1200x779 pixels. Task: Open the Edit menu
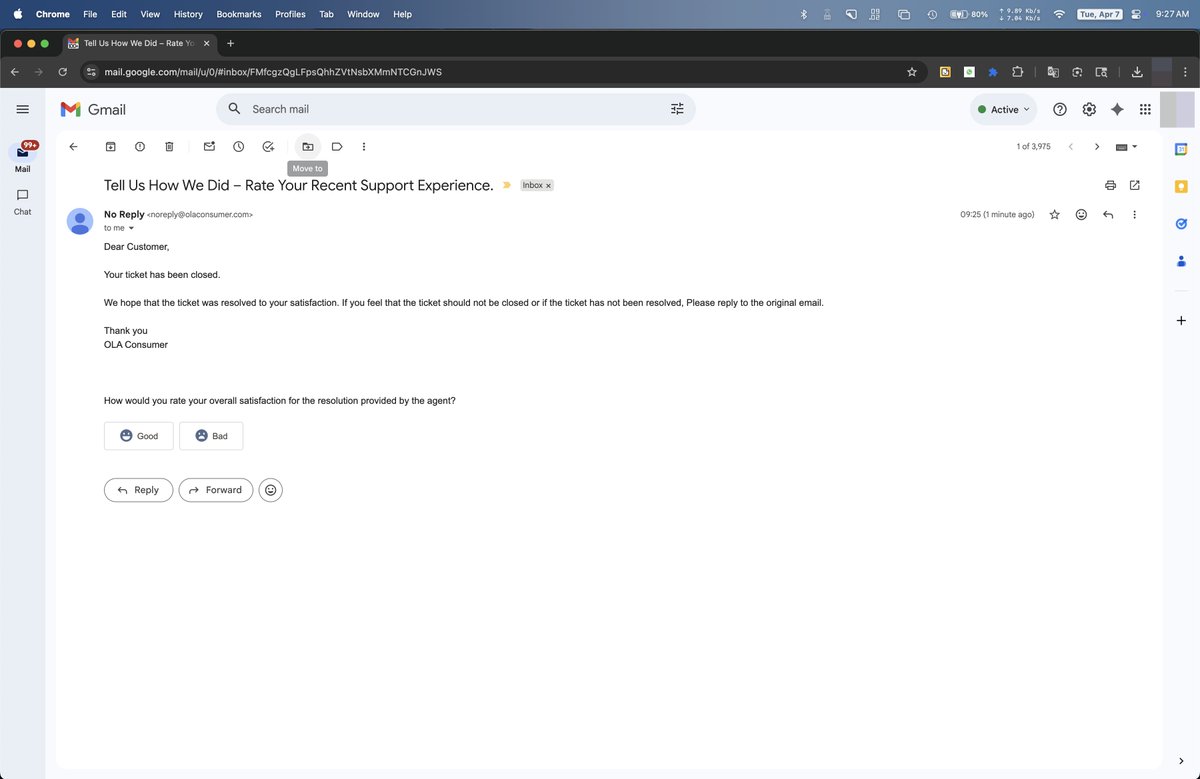point(119,14)
